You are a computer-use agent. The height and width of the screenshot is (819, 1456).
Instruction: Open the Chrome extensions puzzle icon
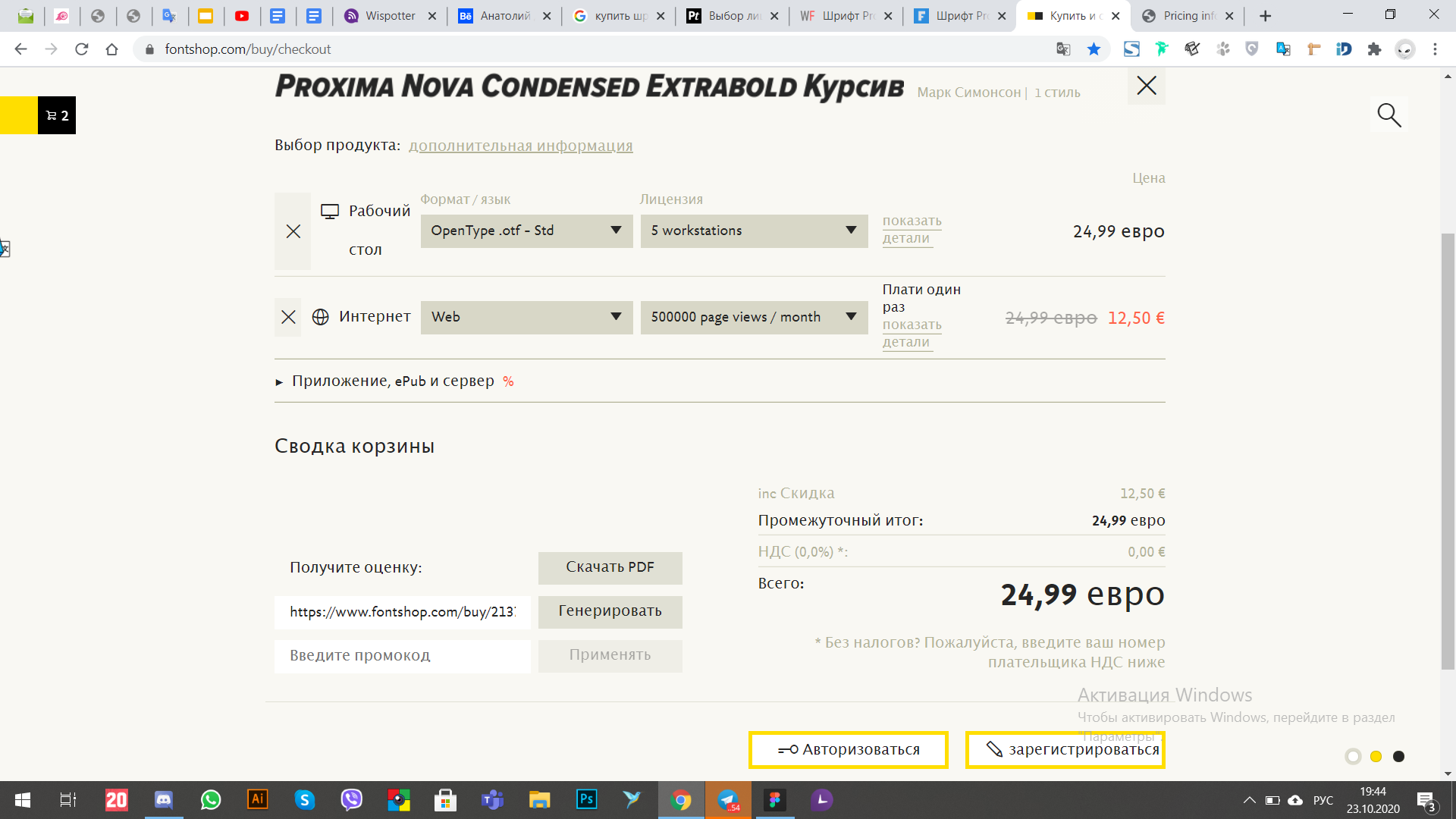tap(1374, 49)
